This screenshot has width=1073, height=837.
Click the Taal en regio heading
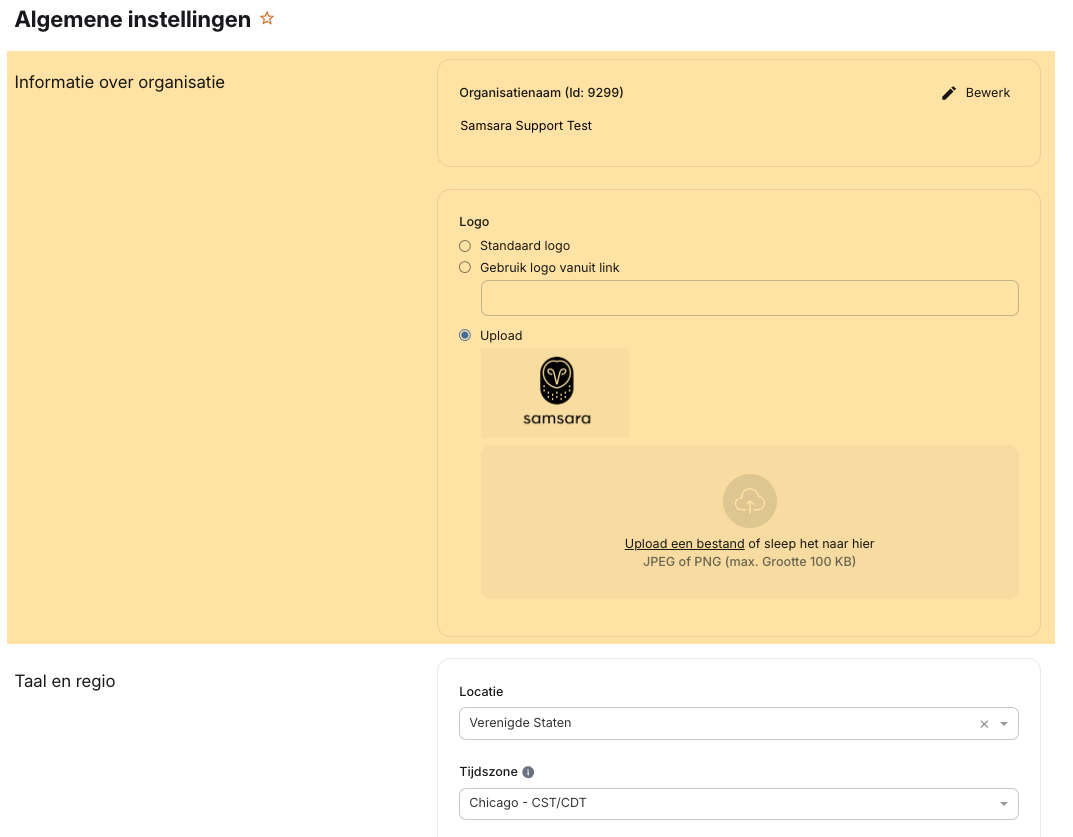point(65,681)
